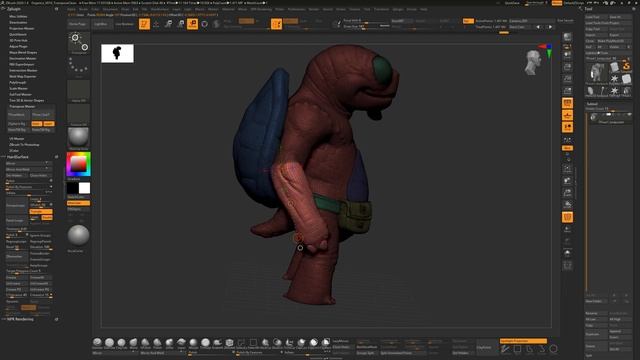The image size is (640, 360).
Task: Toggle the Grps option beside ZSphere Rig
Action: coord(36,124)
